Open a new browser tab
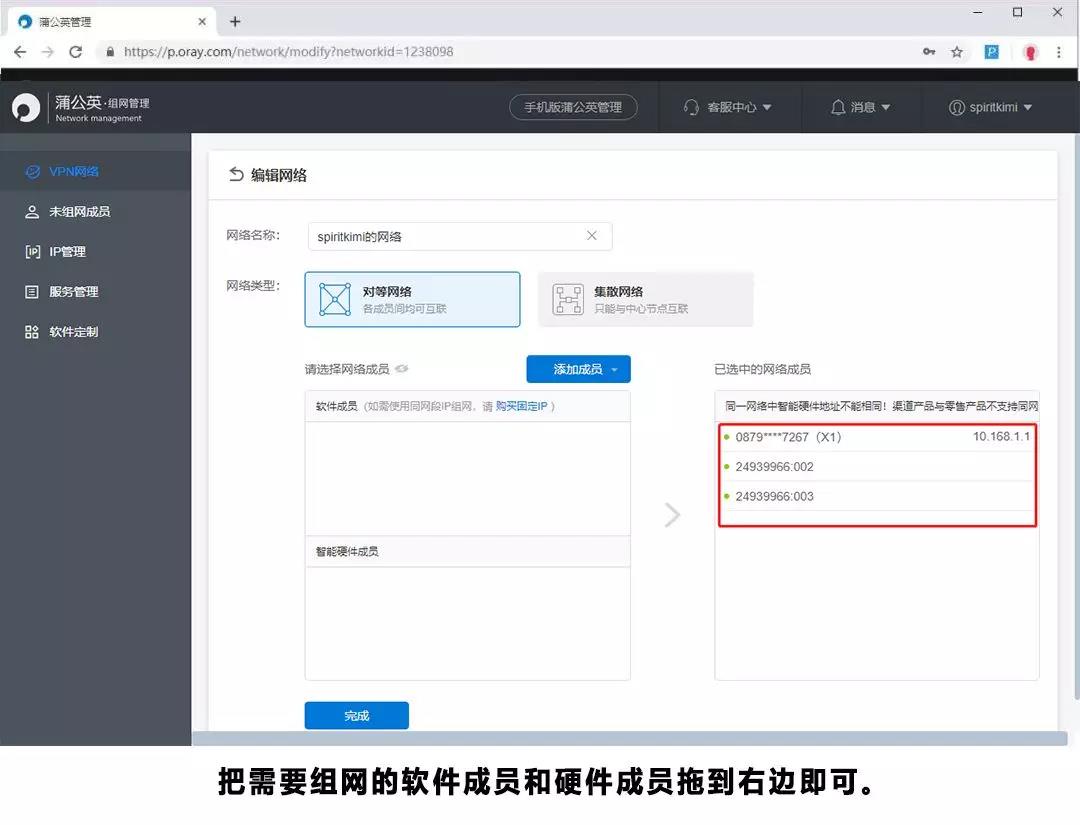The width and height of the screenshot is (1080, 825). [235, 21]
